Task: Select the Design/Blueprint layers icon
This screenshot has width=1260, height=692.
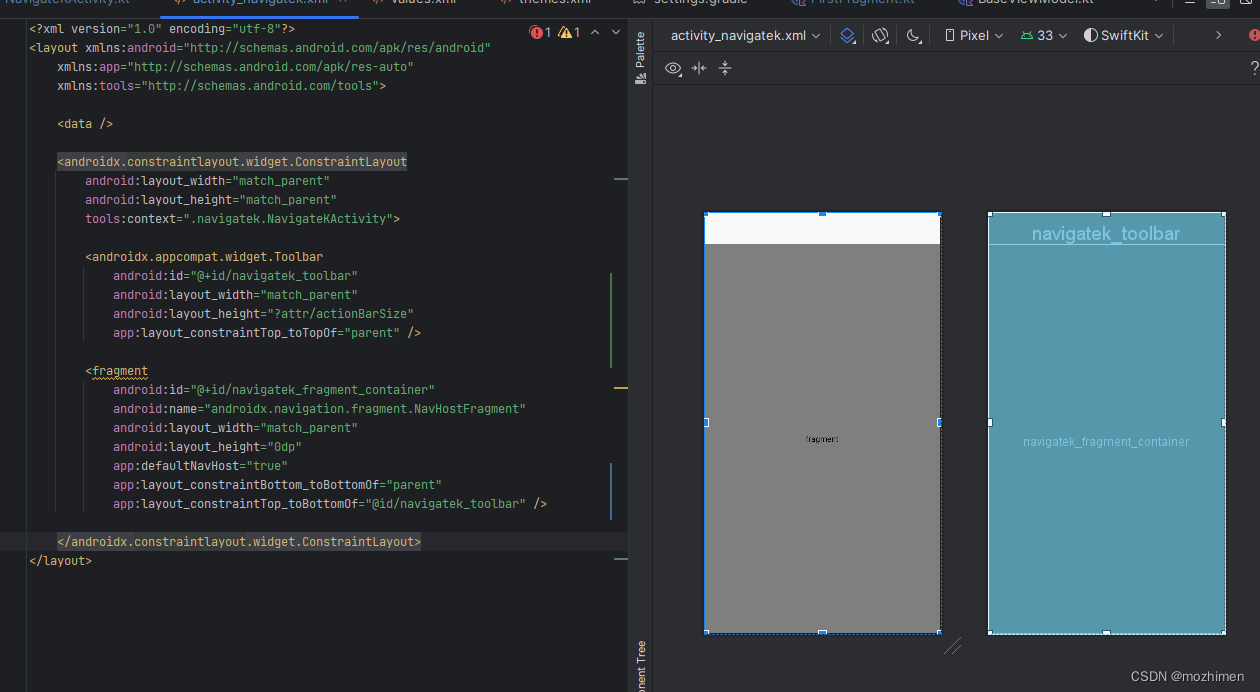Action: (x=846, y=35)
